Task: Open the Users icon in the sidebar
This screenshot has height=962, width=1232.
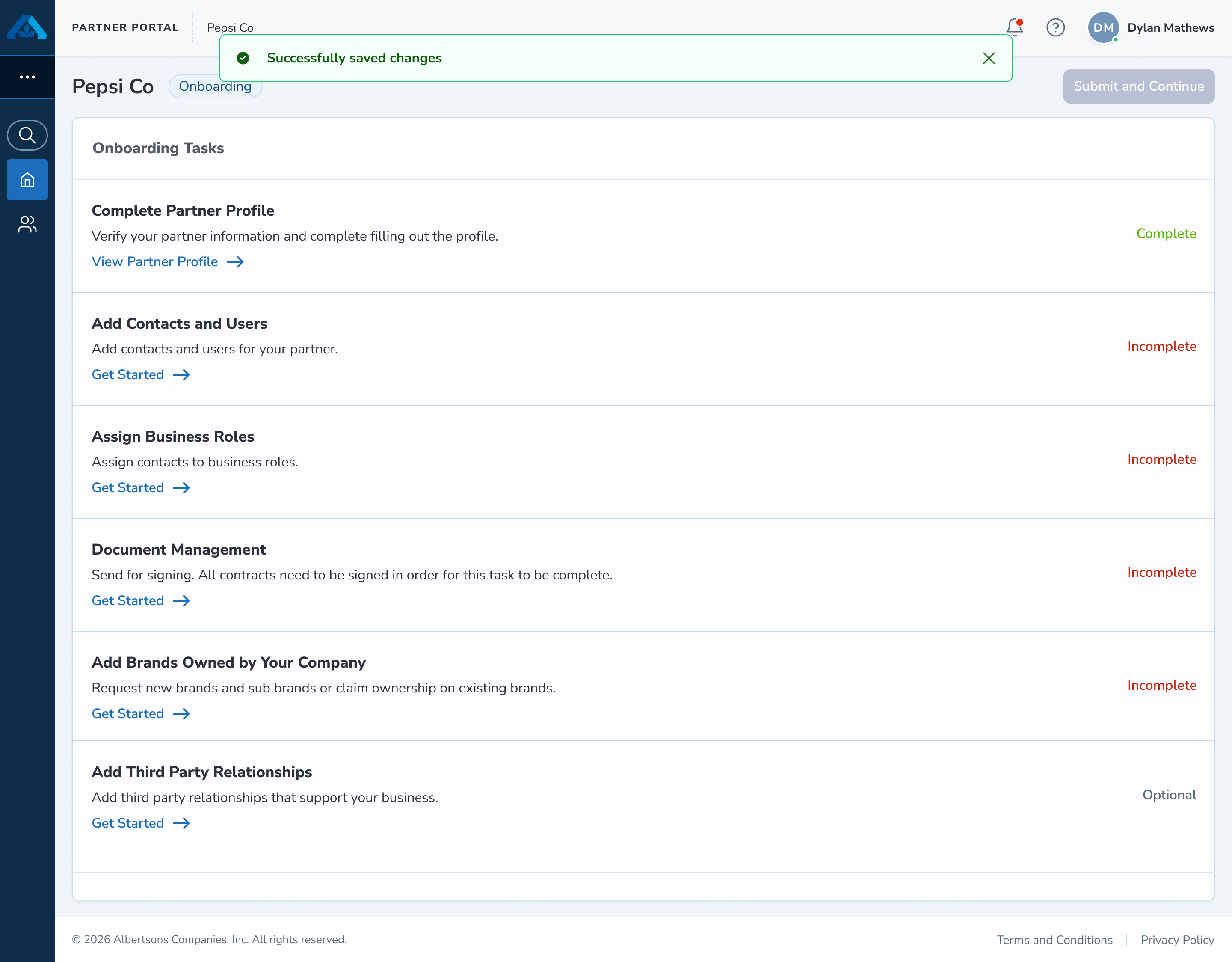Action: (27, 224)
